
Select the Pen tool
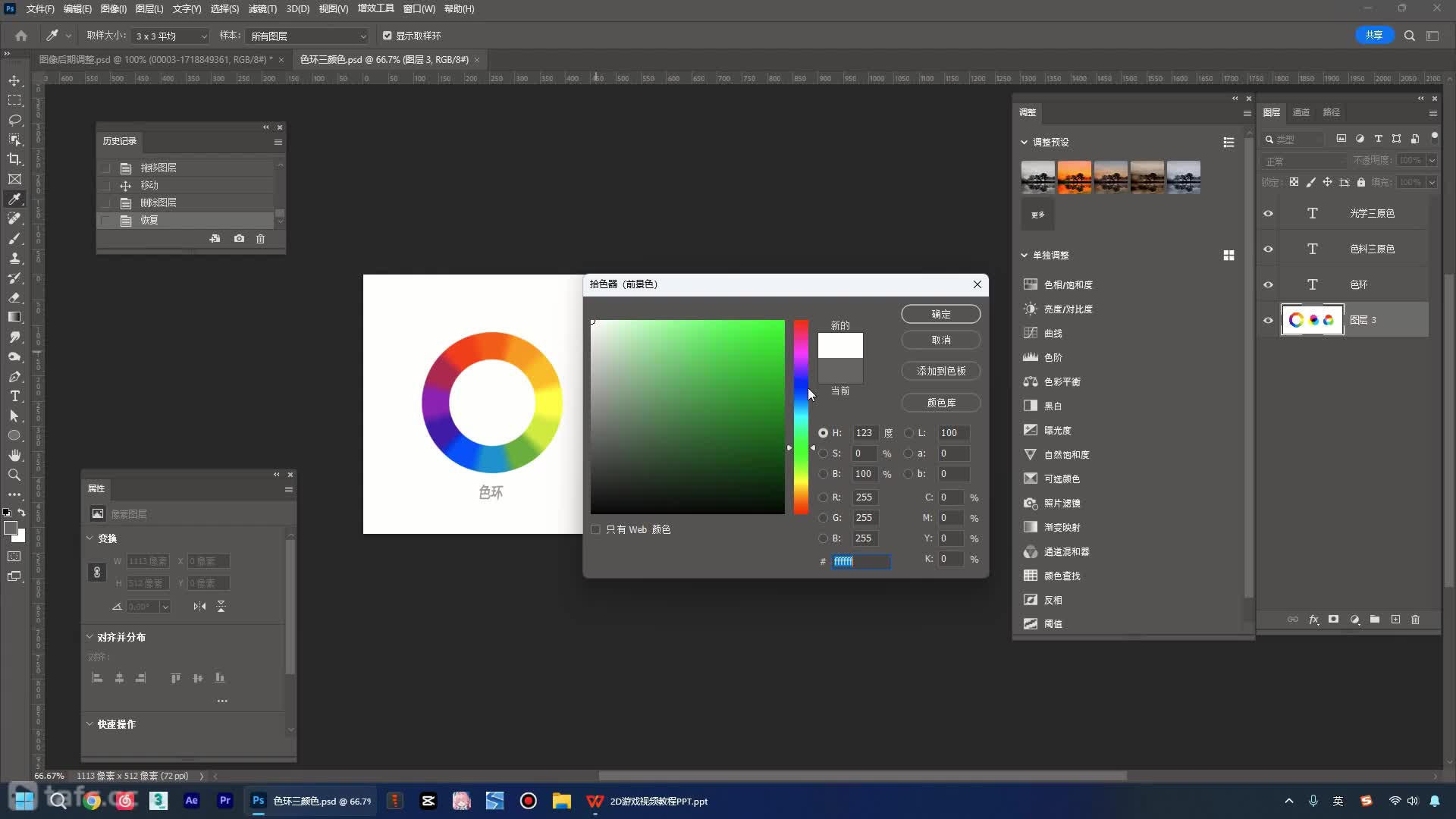tap(14, 376)
